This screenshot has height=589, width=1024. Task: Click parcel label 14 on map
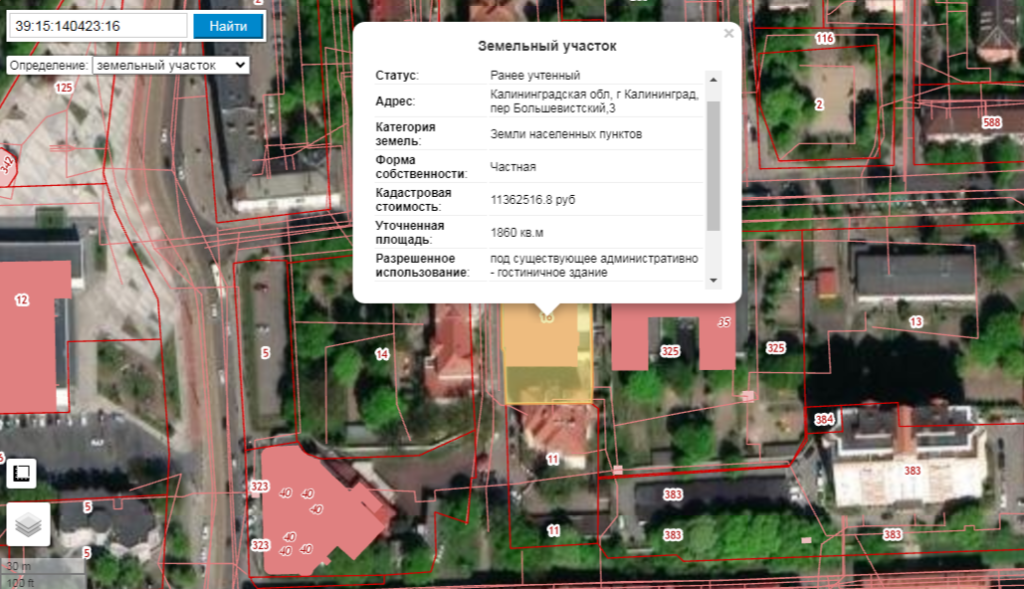[x=381, y=354]
